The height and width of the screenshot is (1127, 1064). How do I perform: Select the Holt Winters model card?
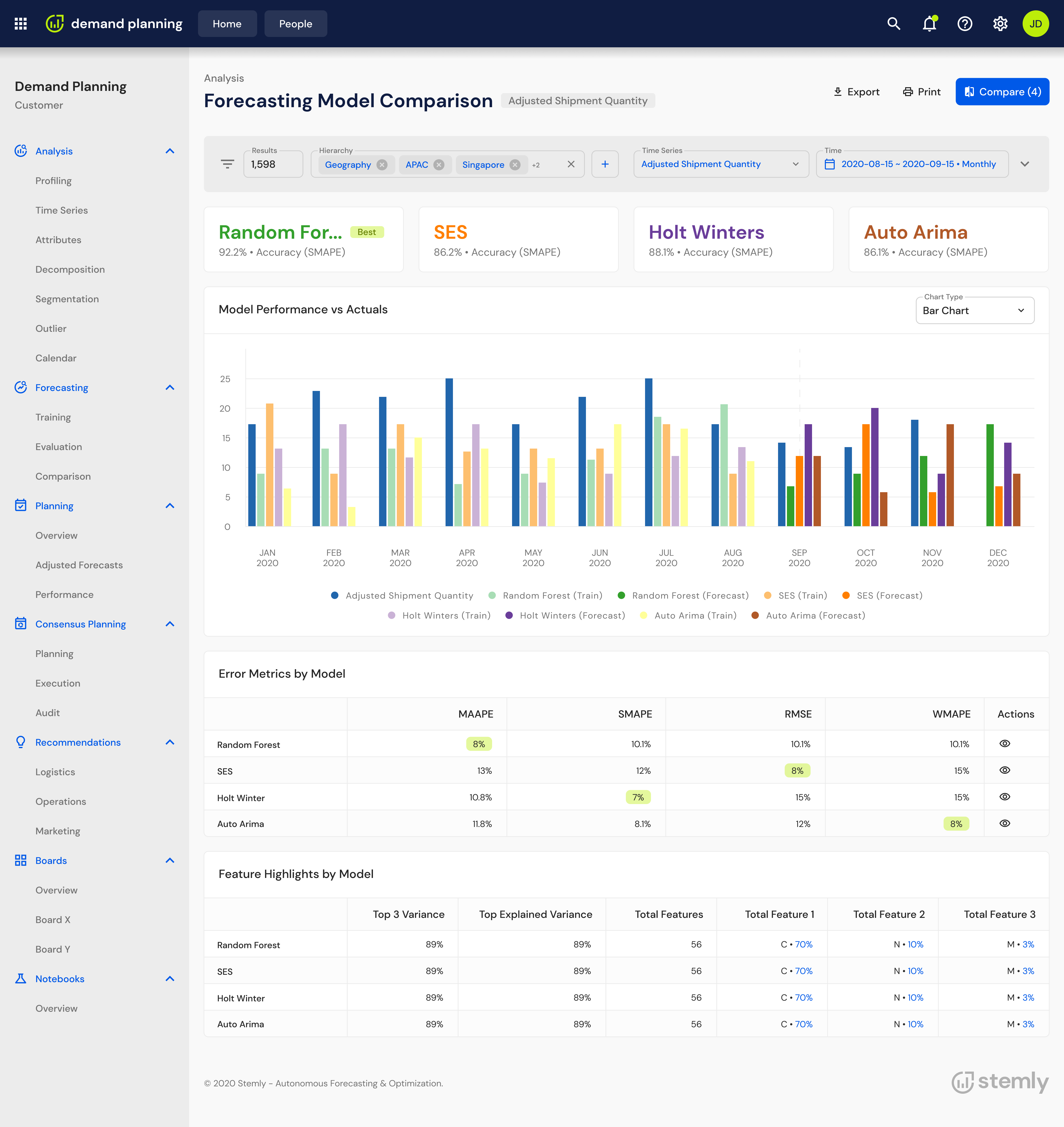733,240
